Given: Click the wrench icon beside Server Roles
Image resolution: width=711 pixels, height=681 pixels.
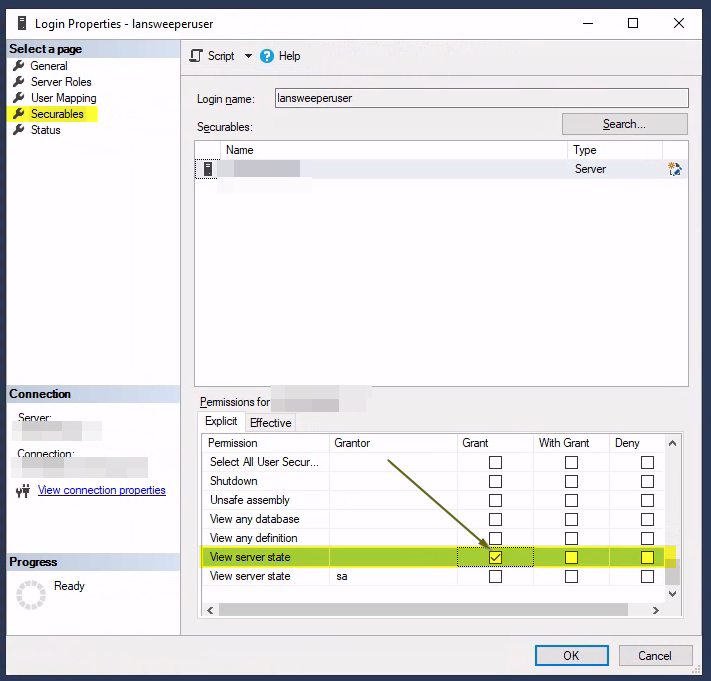Looking at the screenshot, I should (x=19, y=82).
